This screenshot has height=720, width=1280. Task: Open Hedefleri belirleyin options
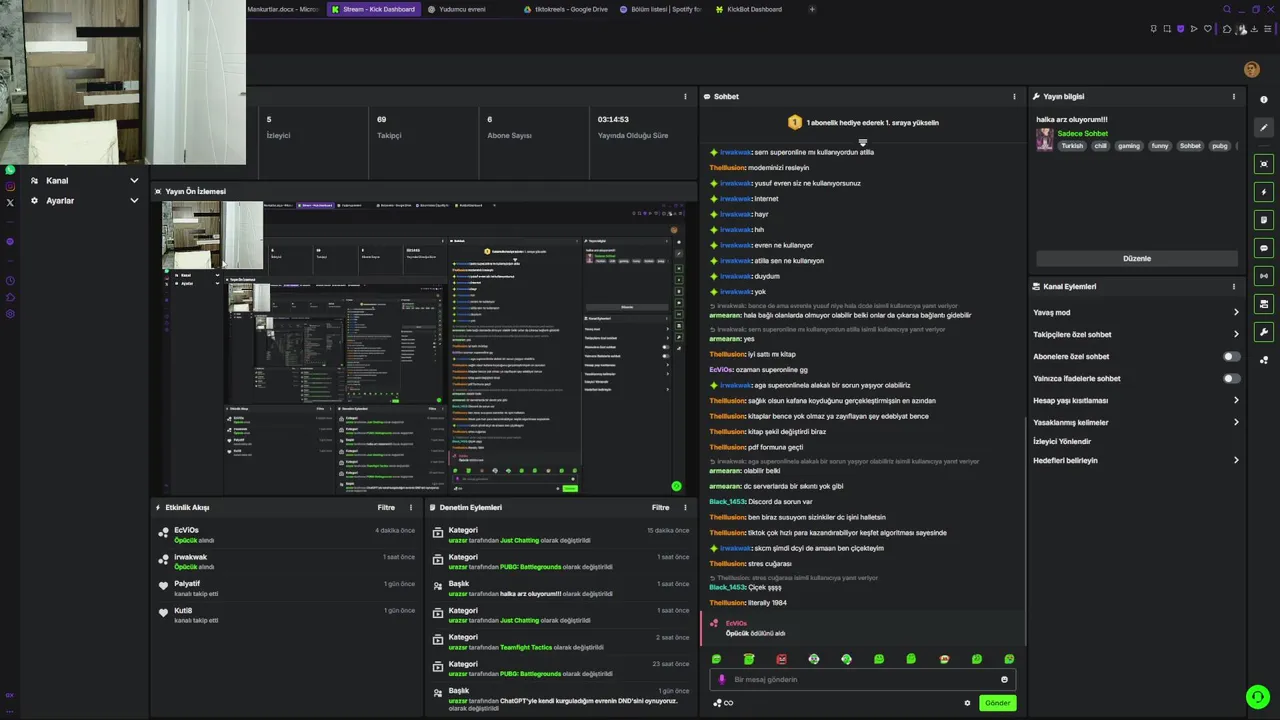[x=1136, y=460]
